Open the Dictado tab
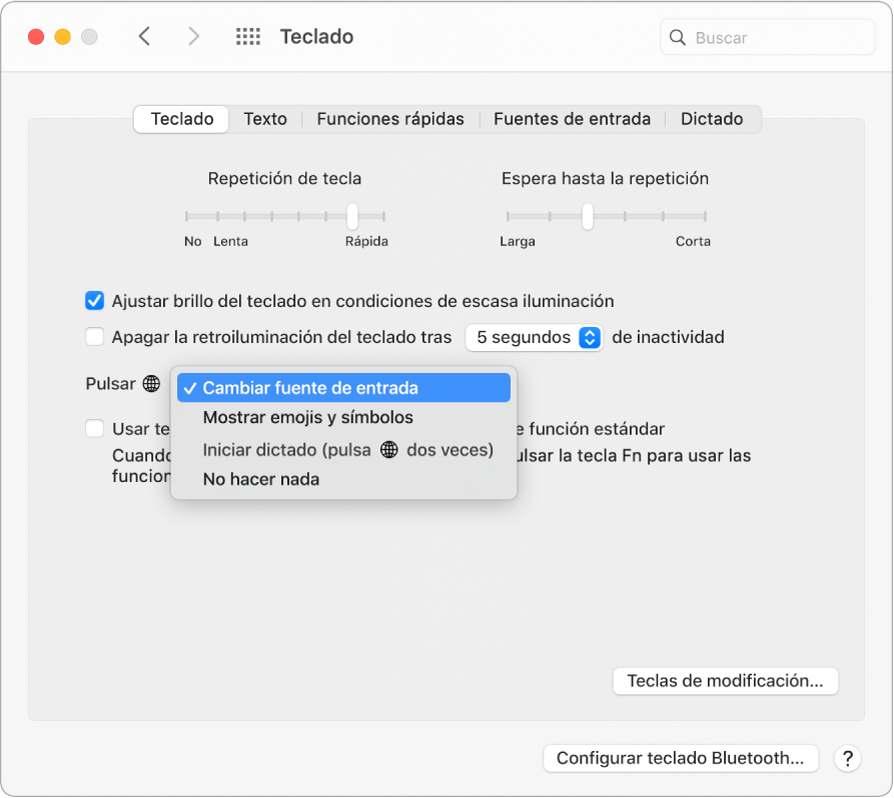The height and width of the screenshot is (798, 894). point(711,118)
